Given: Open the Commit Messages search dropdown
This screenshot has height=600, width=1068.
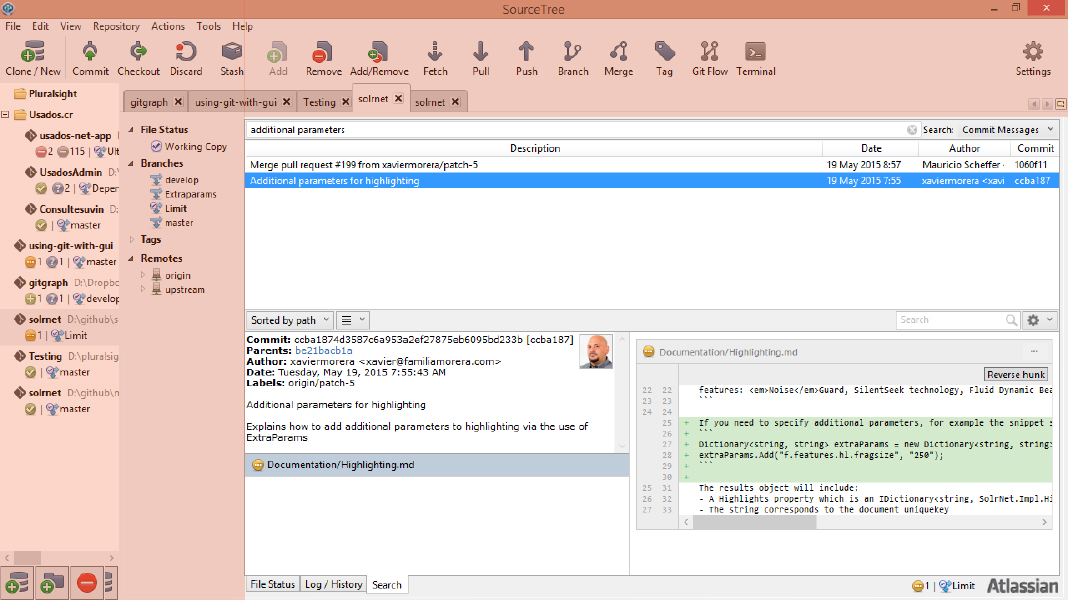Looking at the screenshot, I should coord(1007,130).
